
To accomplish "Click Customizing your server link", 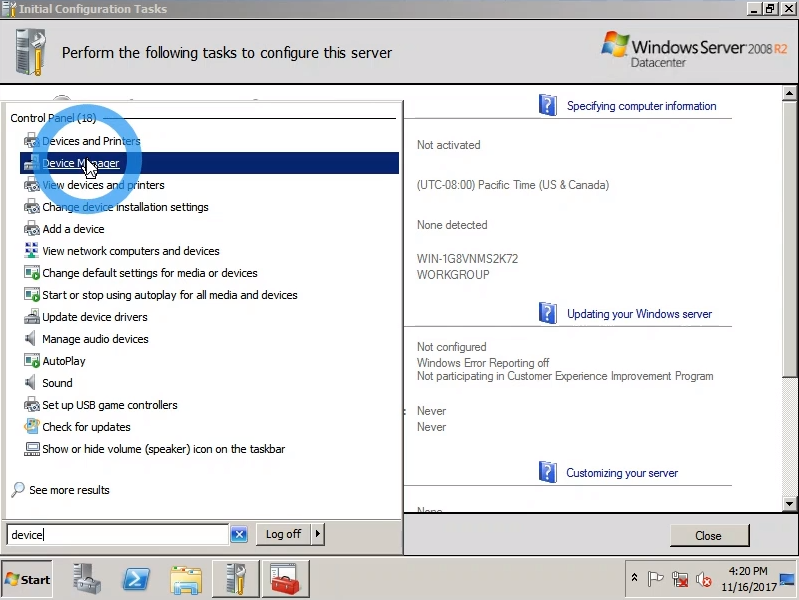I will pyautogui.click(x=622, y=473).
